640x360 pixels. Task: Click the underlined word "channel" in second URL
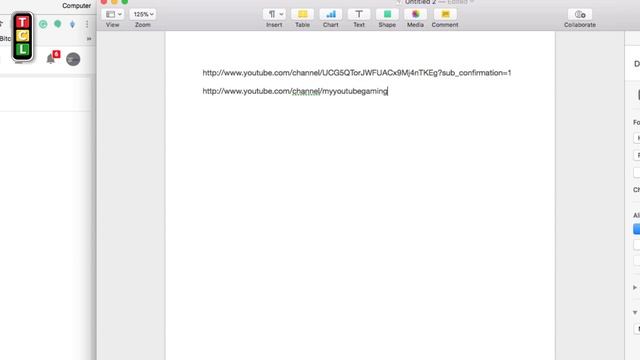pyautogui.click(x=306, y=91)
